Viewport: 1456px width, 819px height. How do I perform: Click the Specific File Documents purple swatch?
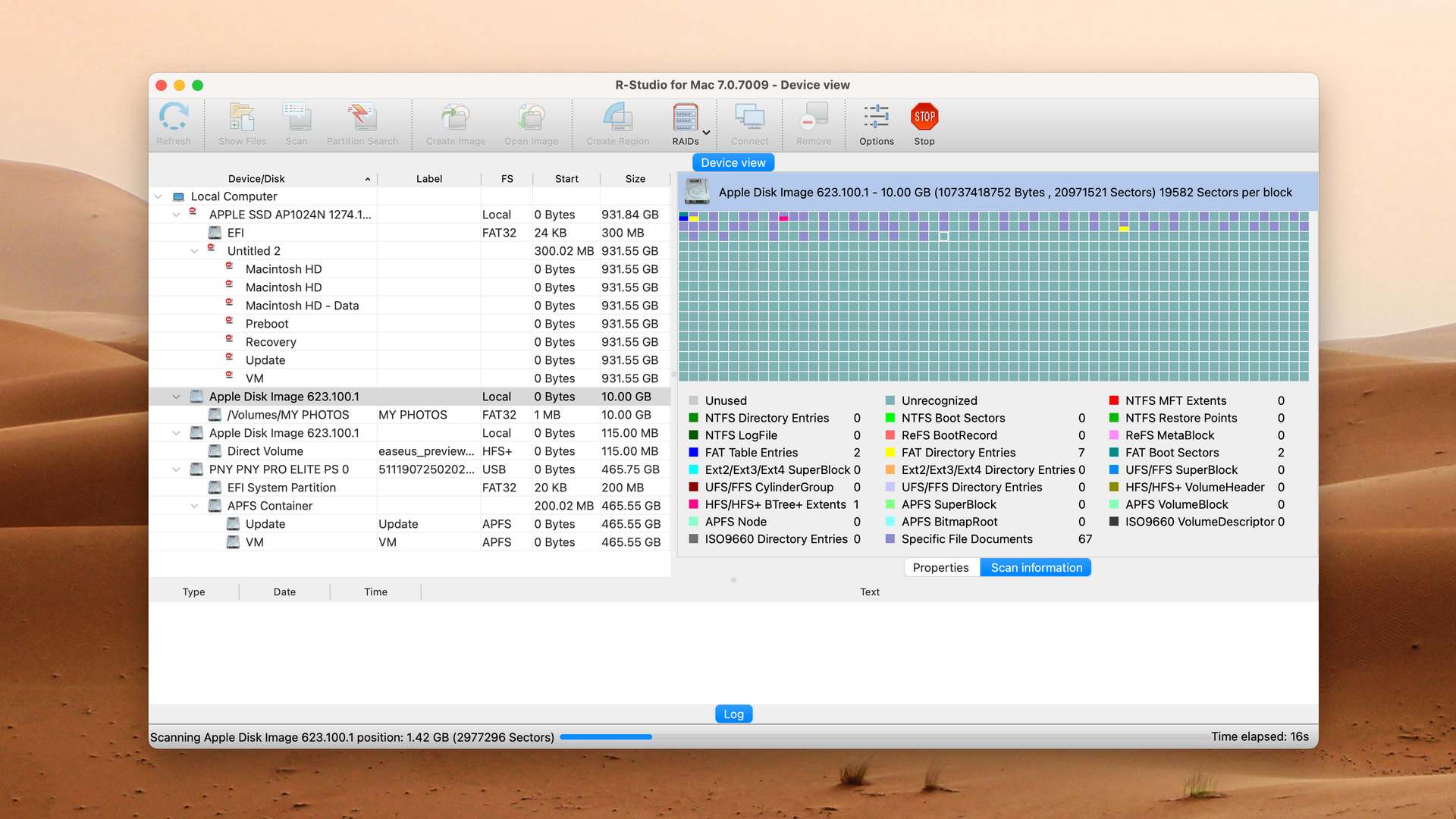click(x=890, y=539)
